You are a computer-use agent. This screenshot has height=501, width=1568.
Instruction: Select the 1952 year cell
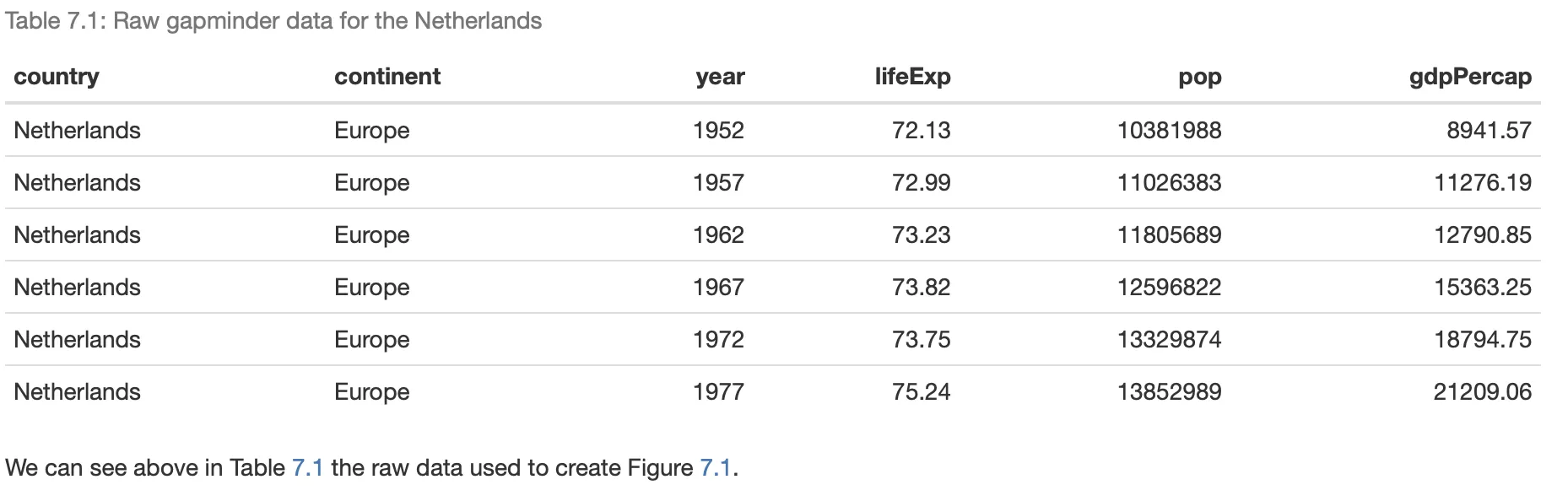718,131
